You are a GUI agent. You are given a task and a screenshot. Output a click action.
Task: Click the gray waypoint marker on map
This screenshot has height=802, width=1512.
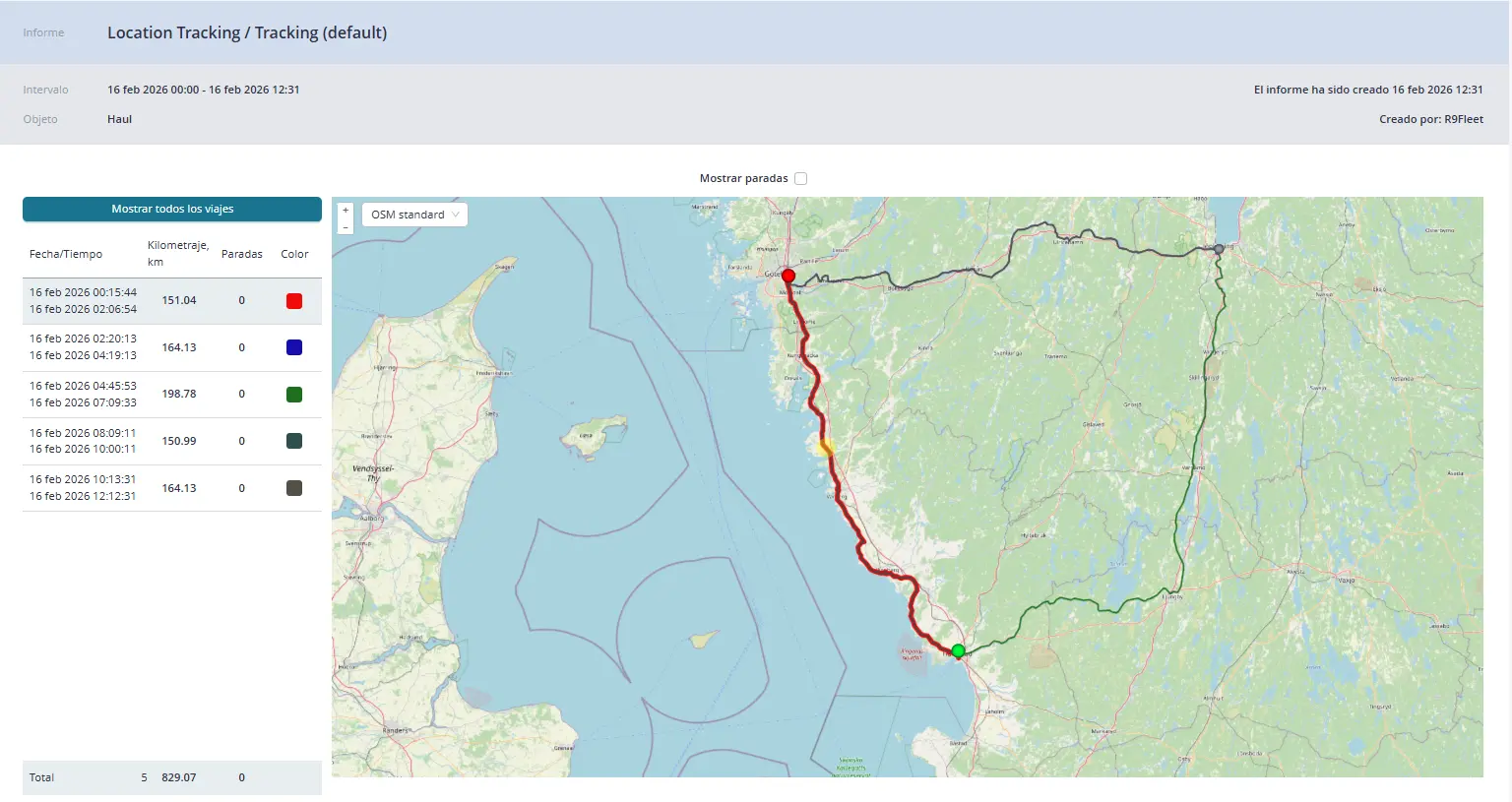(x=1219, y=249)
